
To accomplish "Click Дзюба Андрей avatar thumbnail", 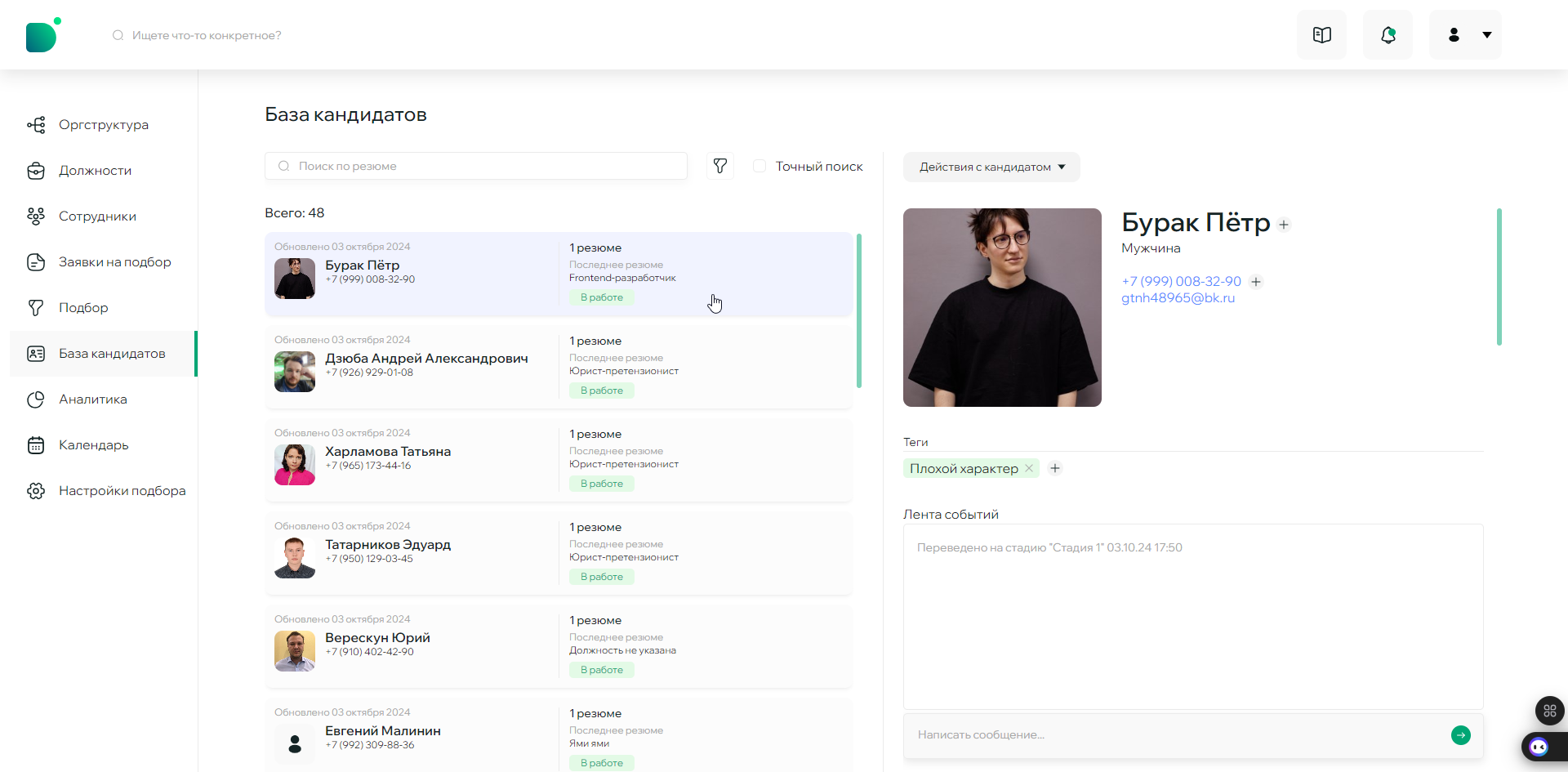I will coord(295,372).
